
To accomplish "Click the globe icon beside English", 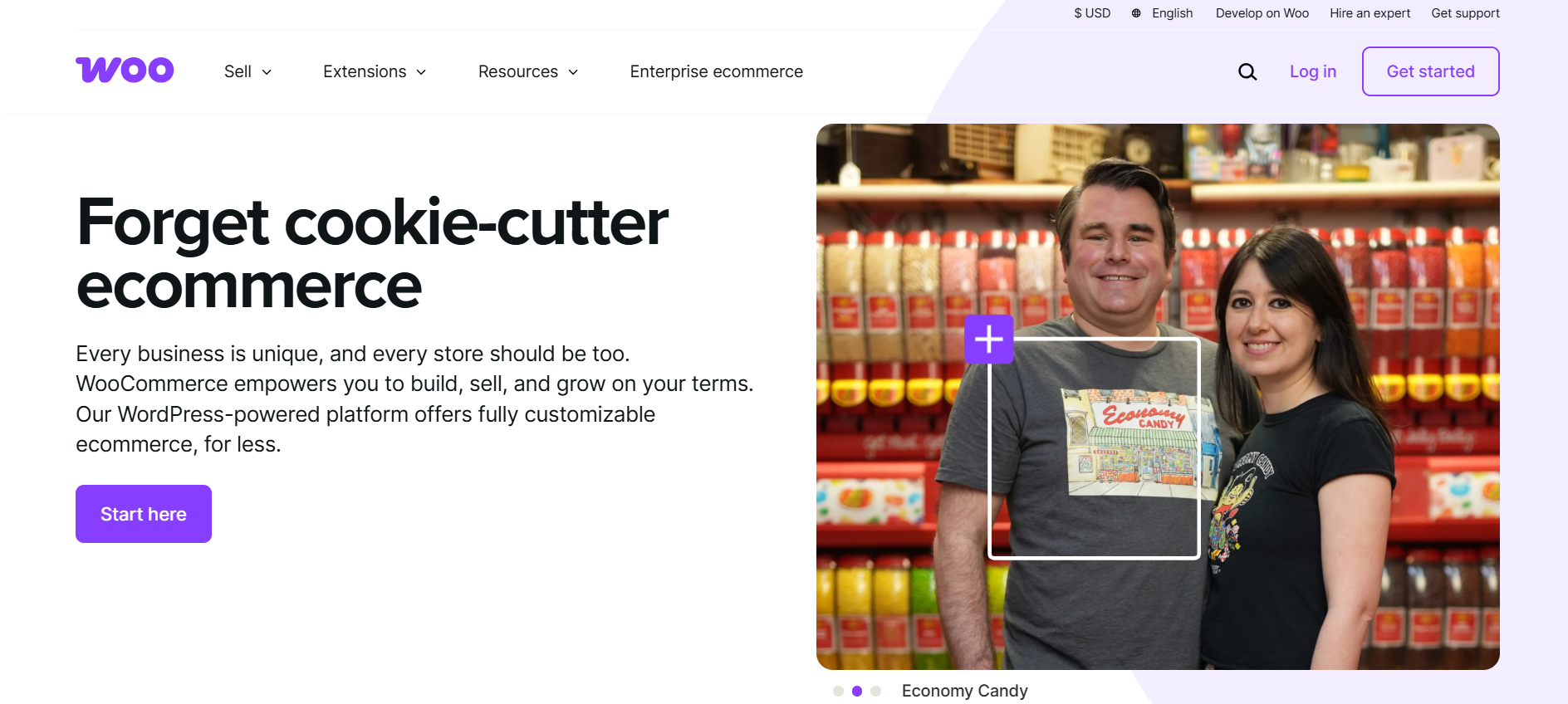I will click(1136, 13).
